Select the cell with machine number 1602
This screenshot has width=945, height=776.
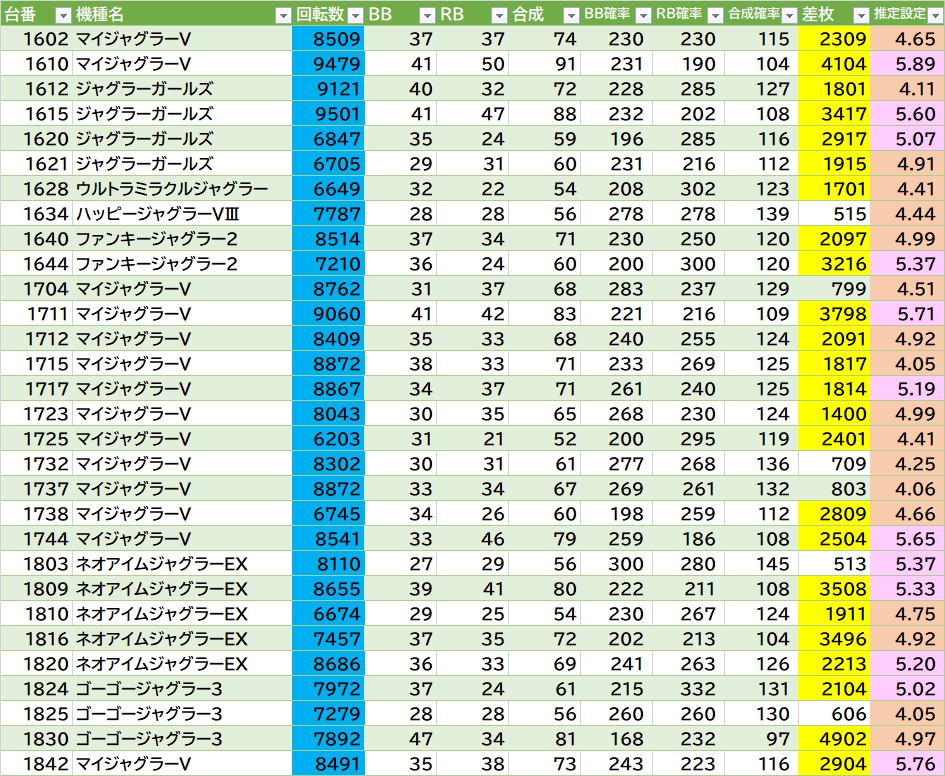coord(37,39)
